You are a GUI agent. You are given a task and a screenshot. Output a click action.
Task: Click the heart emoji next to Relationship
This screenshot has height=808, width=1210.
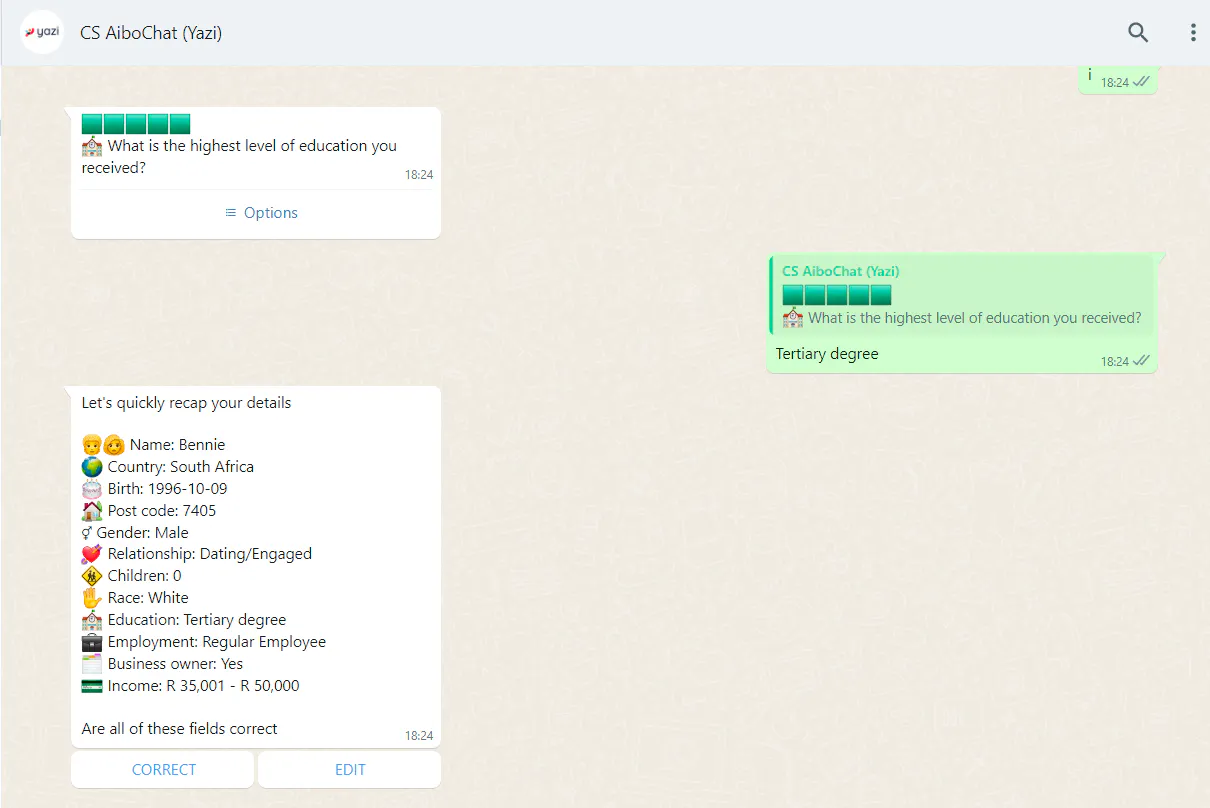(92, 554)
